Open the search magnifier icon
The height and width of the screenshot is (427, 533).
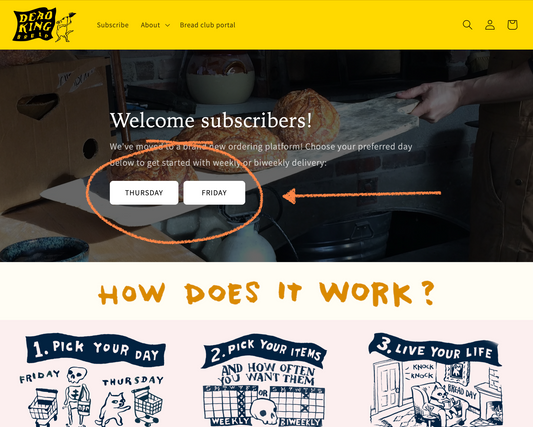pos(467,25)
